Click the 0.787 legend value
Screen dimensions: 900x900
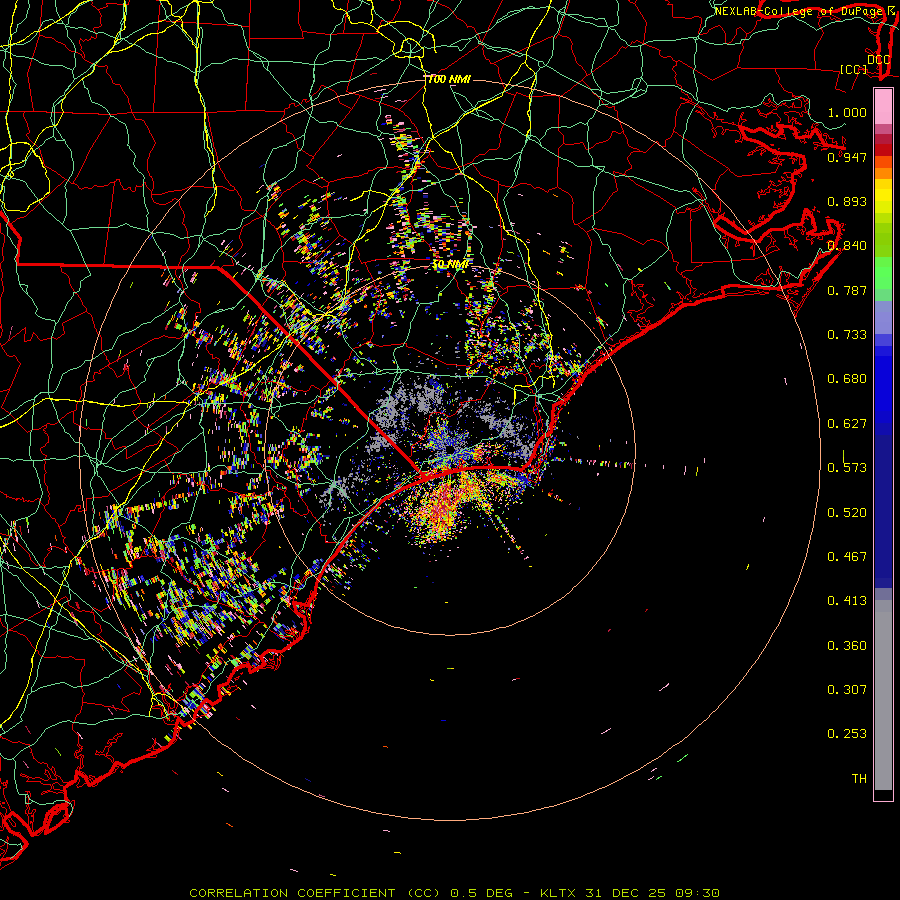coord(847,290)
